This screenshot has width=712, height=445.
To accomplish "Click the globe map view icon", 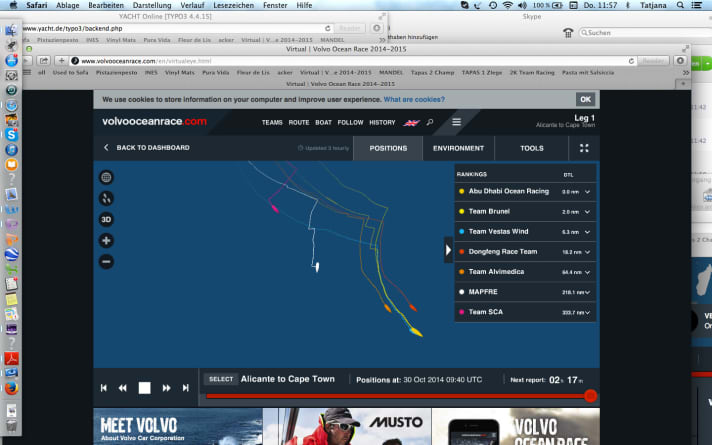I will click(x=106, y=177).
